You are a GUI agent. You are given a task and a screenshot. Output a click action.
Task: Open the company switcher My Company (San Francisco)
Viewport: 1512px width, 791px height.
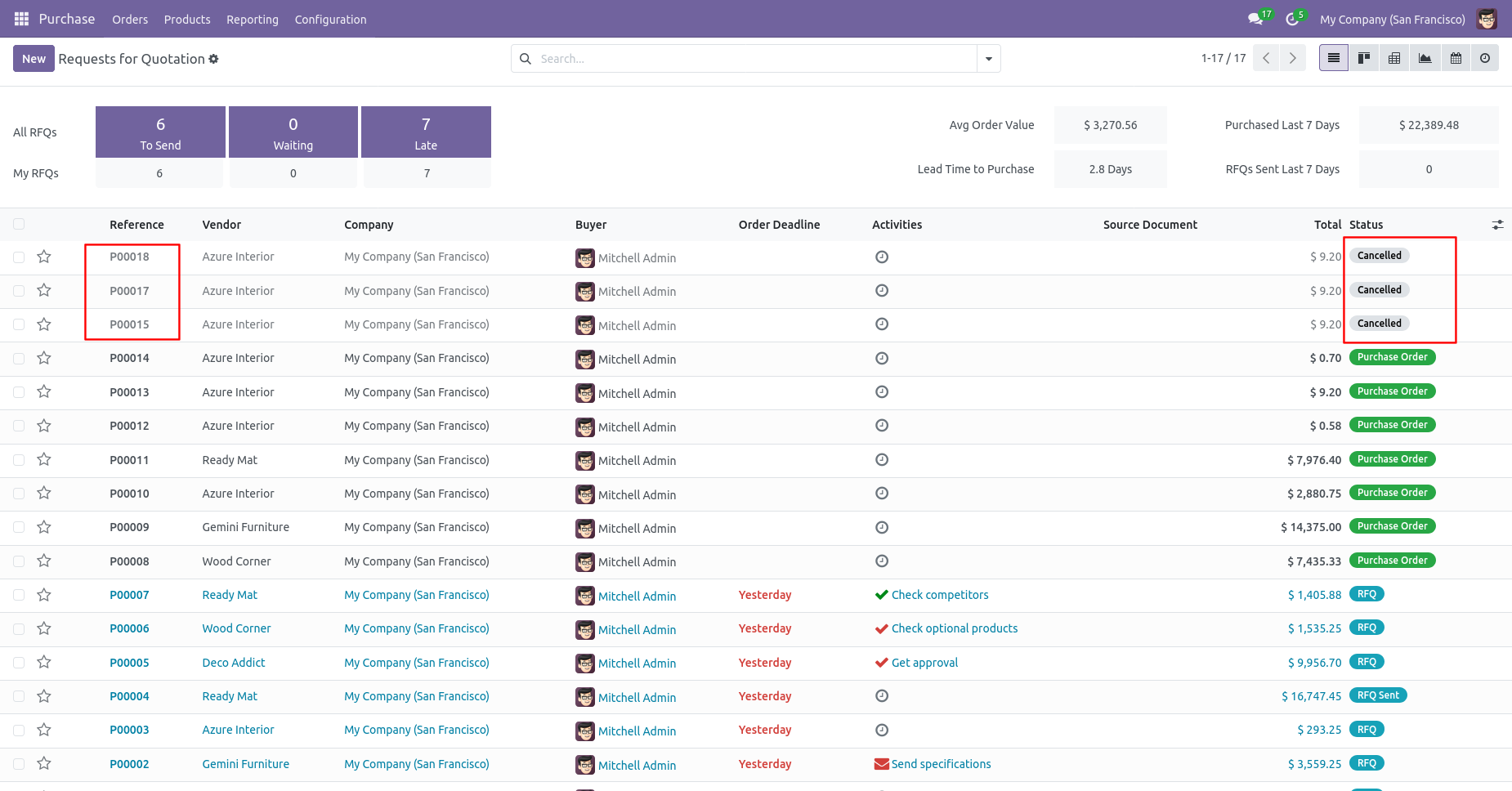tap(1392, 20)
